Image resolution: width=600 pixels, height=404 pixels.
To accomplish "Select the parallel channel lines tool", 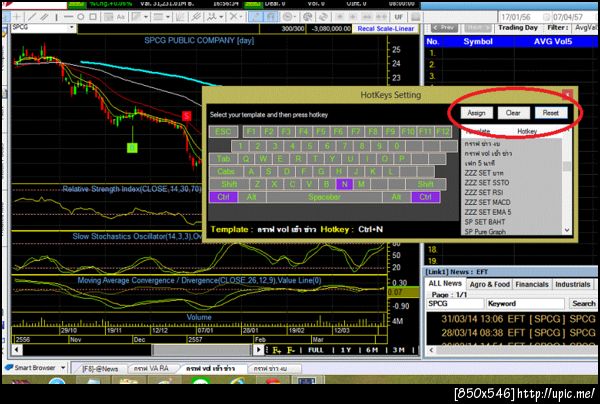I will pos(44,17).
